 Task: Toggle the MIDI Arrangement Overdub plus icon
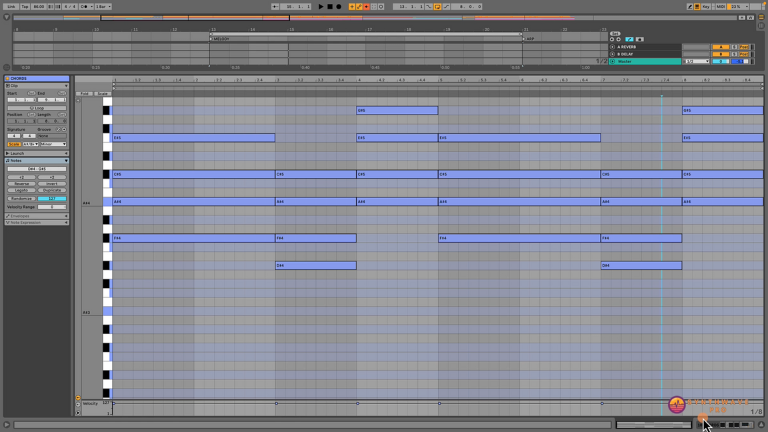coord(352,7)
